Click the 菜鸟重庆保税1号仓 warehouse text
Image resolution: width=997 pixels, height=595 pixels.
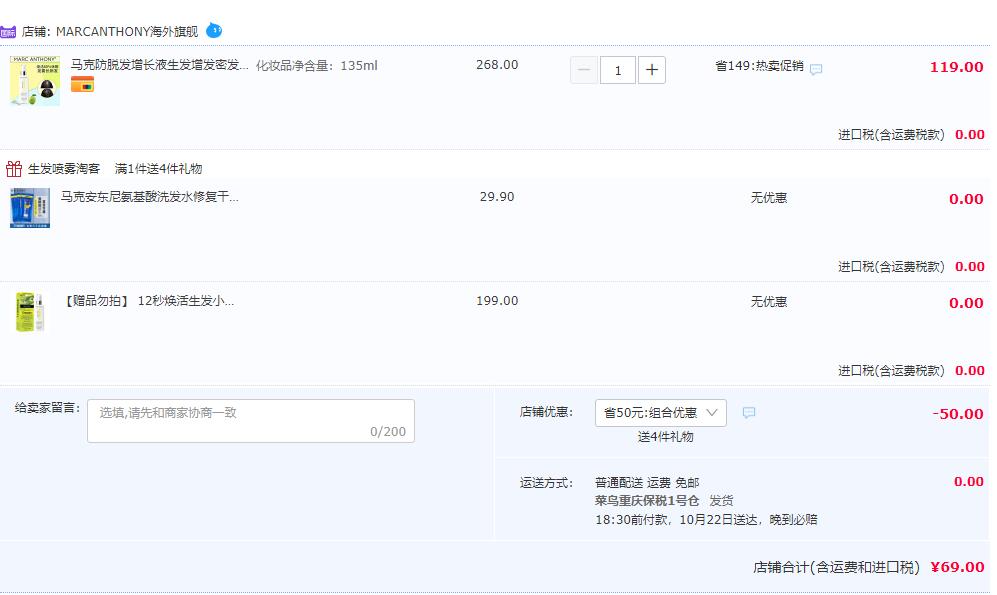click(x=647, y=500)
